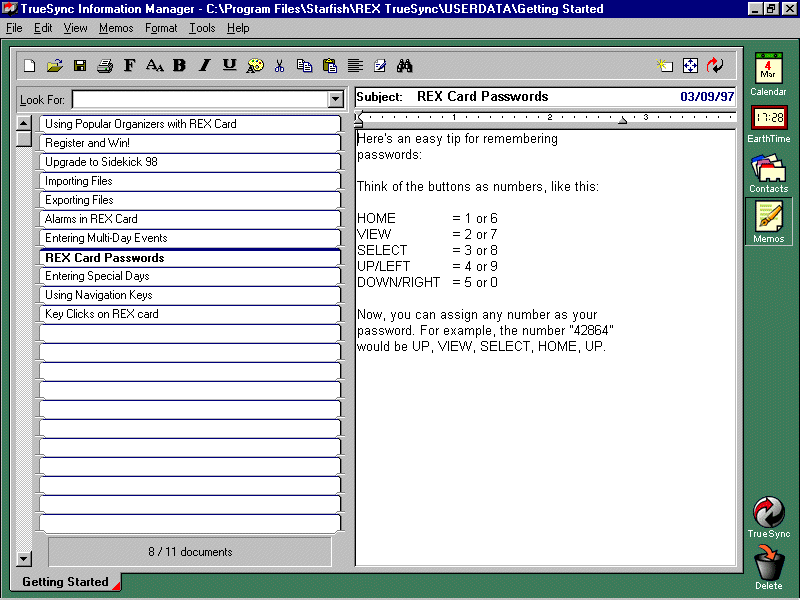Click the ruler left indent marker
Image resolution: width=800 pixels, height=600 pixels.
tap(359, 119)
